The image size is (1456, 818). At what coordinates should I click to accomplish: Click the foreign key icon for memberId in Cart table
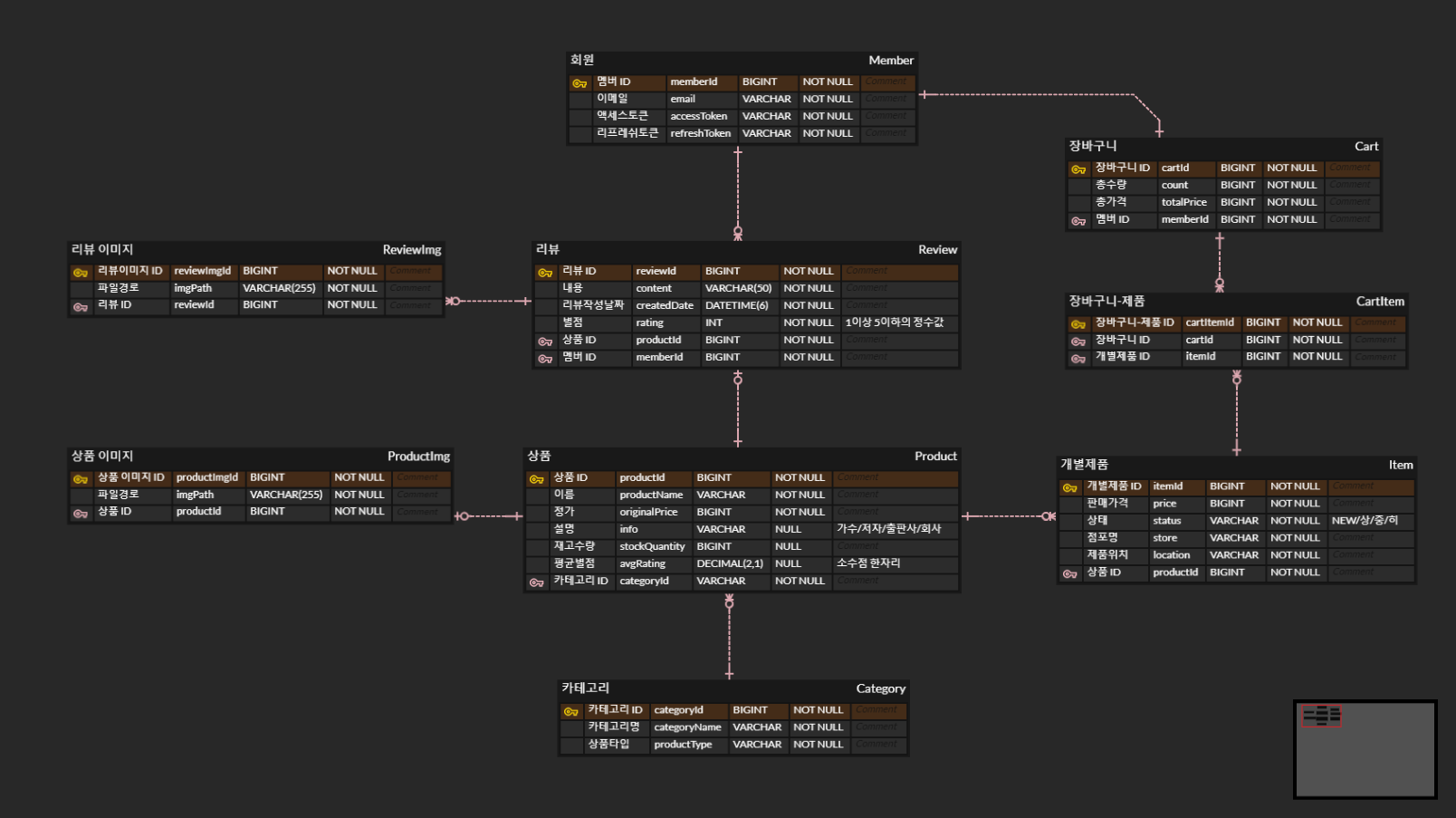(x=1078, y=220)
